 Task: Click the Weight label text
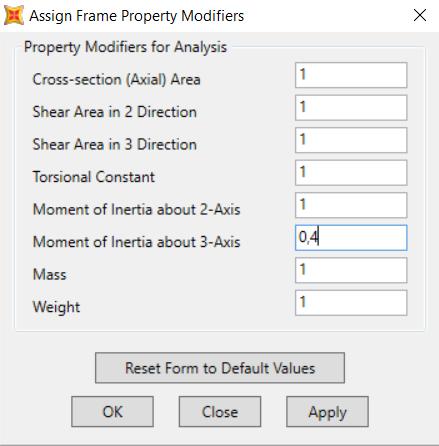pos(56,307)
